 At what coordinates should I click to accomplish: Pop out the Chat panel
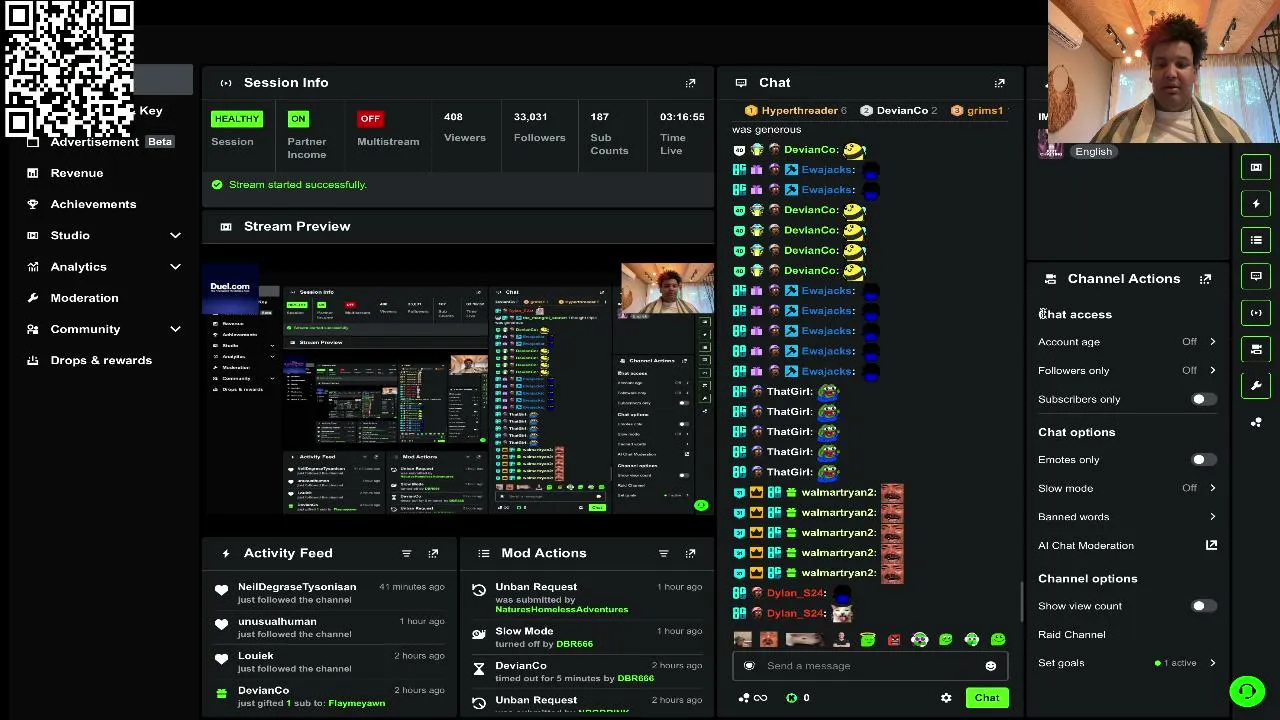[999, 83]
